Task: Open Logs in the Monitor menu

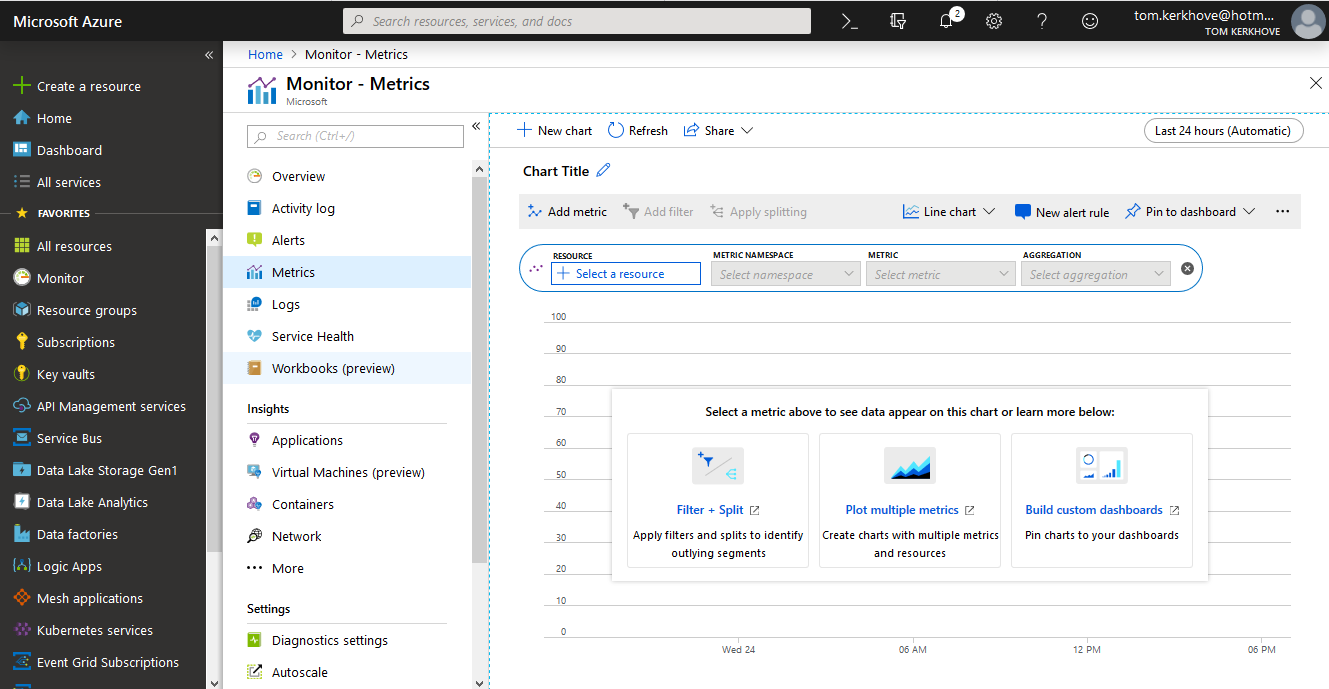Action: [347, 304]
